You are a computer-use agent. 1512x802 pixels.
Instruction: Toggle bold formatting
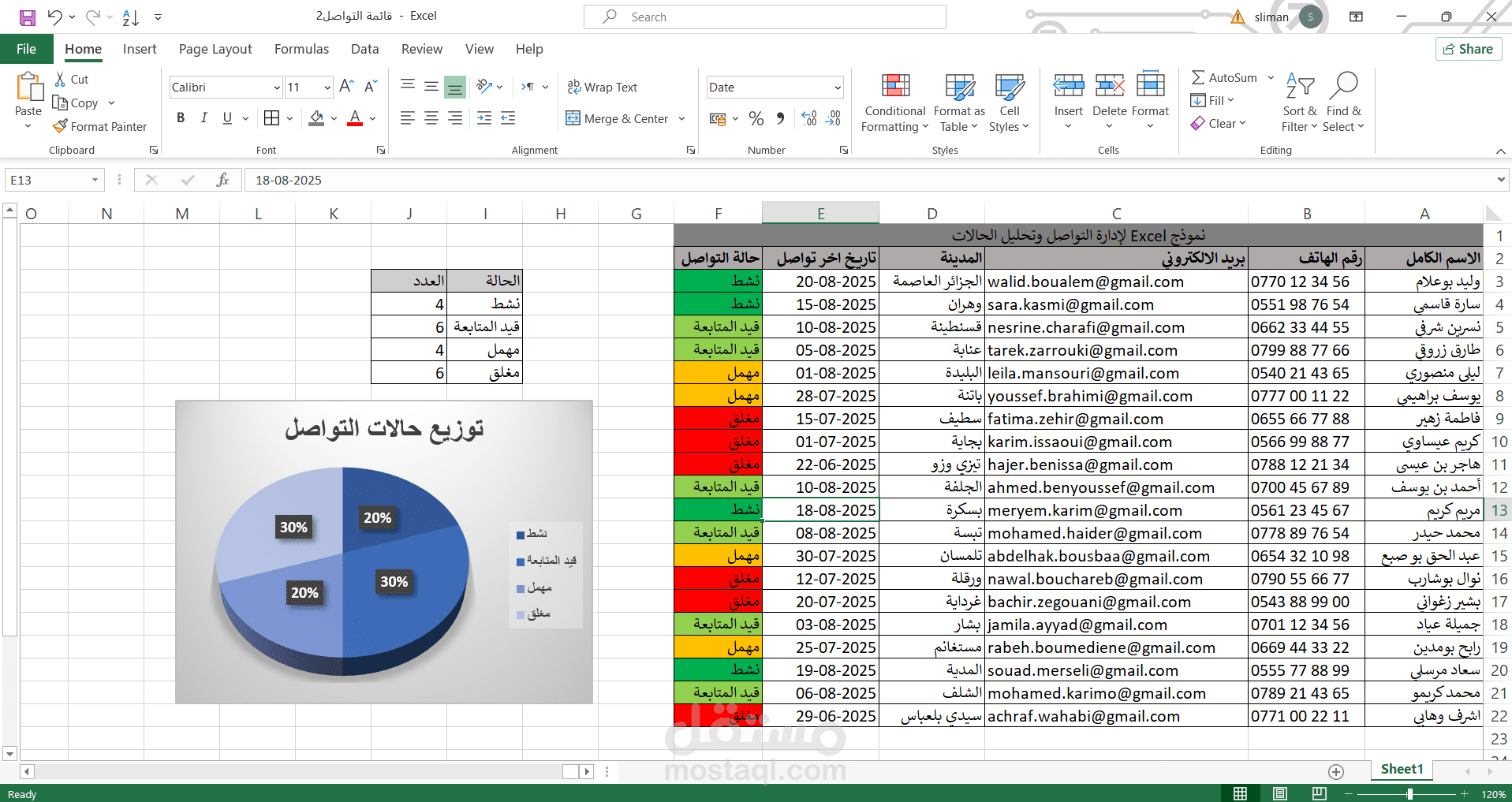point(181,118)
